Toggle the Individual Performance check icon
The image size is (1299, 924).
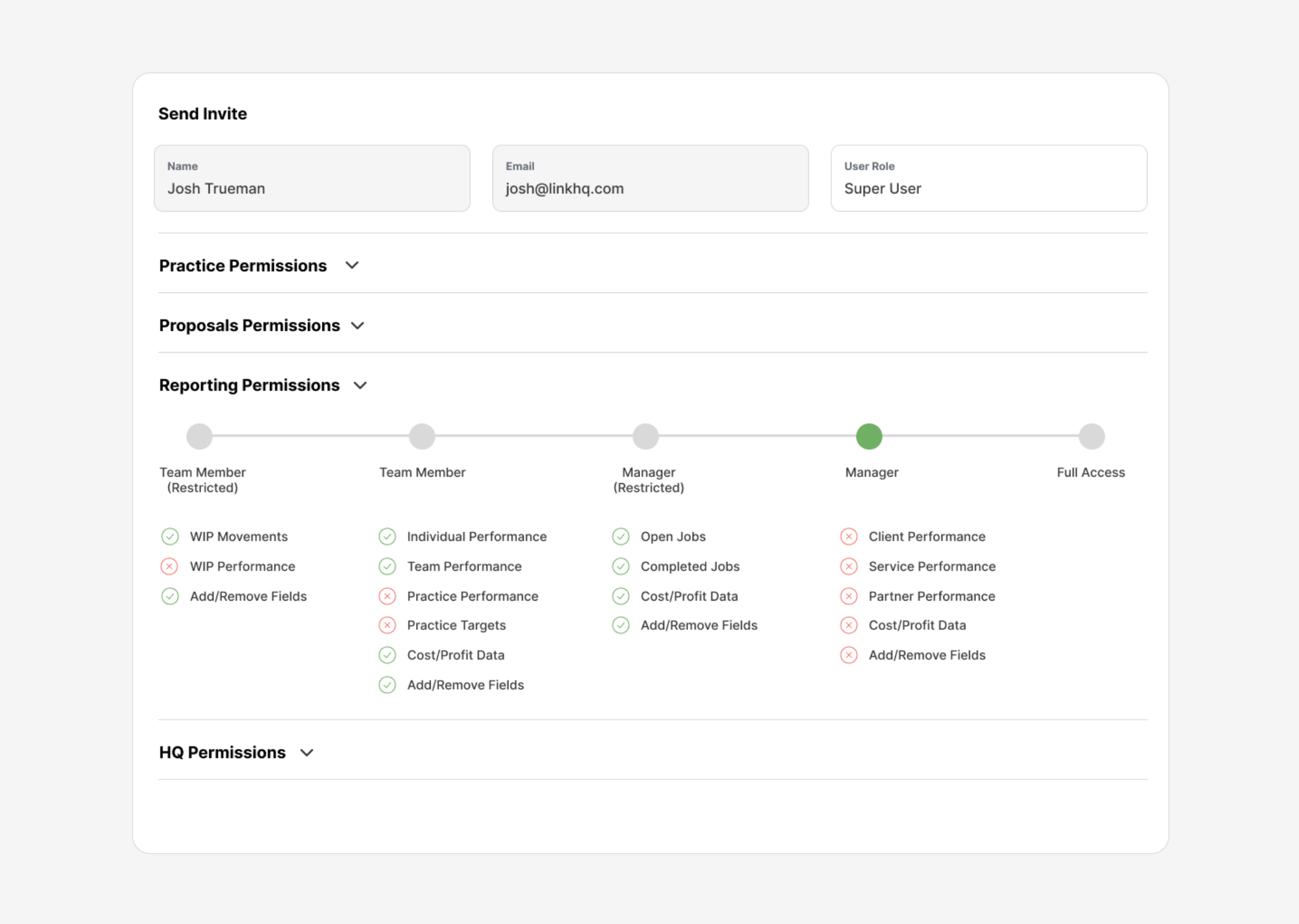[387, 537]
